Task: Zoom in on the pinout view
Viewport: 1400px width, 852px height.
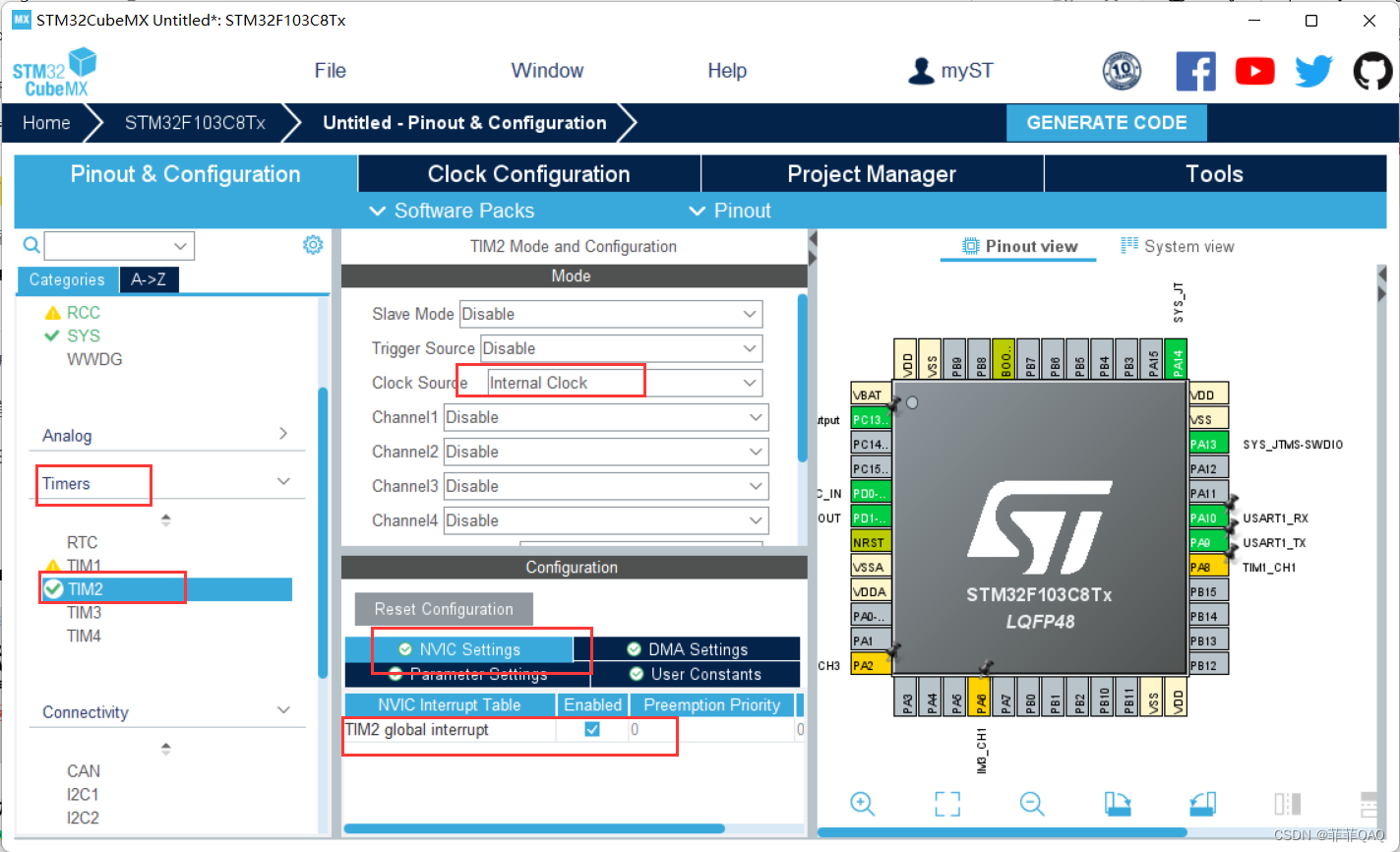Action: click(x=863, y=804)
